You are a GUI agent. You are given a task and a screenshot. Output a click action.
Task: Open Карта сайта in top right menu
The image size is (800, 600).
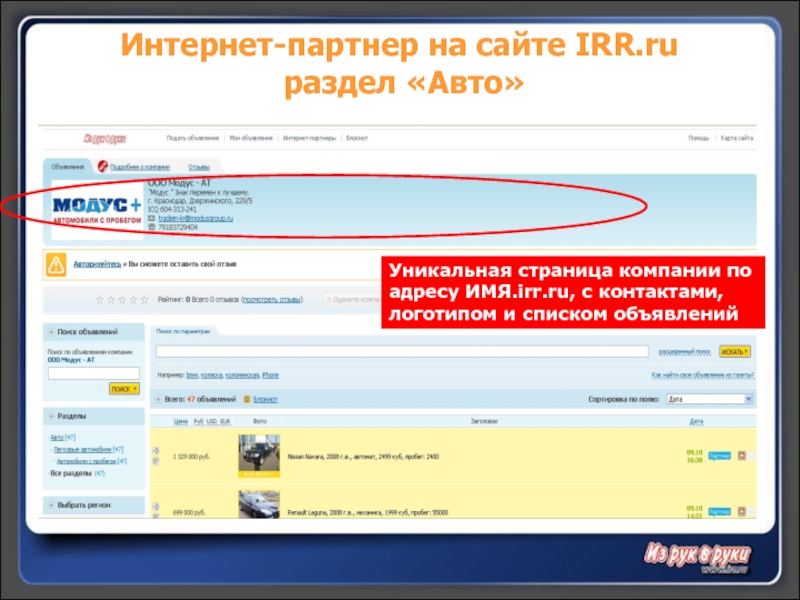[x=737, y=138]
